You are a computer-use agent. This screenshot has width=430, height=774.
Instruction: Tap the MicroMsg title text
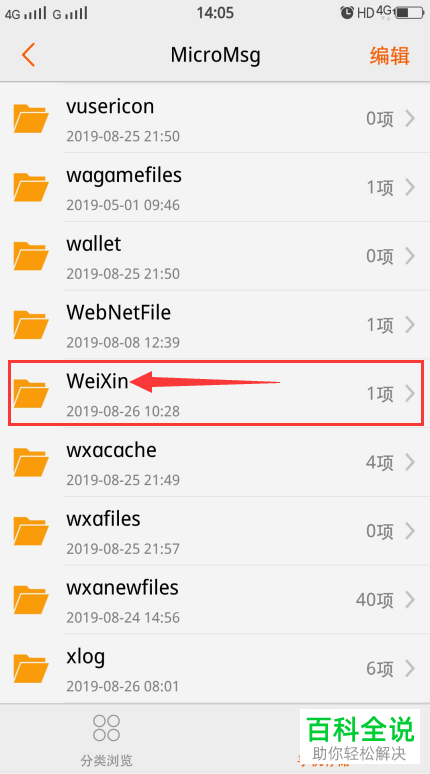tap(215, 55)
